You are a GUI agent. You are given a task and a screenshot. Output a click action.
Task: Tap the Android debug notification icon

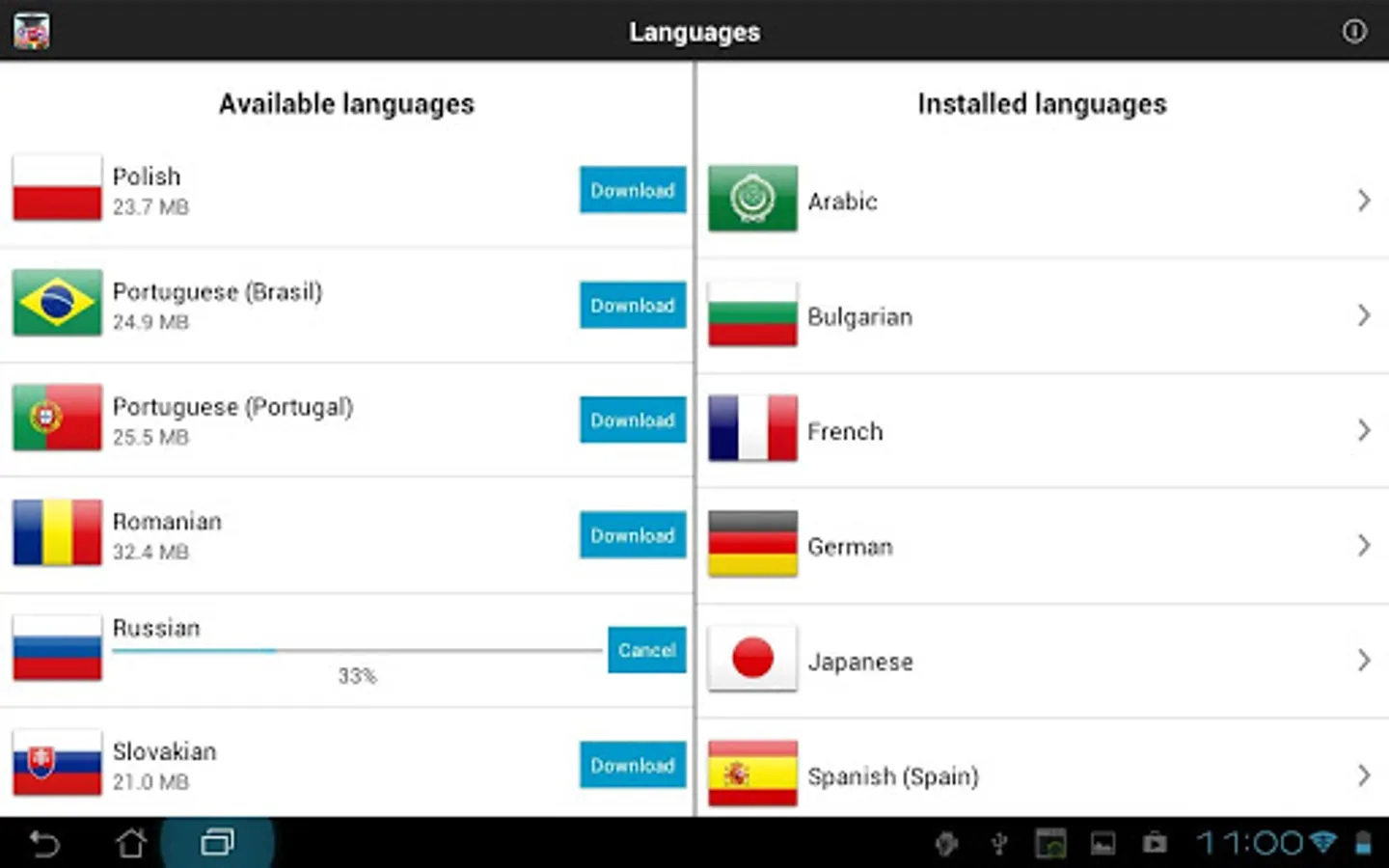946,844
